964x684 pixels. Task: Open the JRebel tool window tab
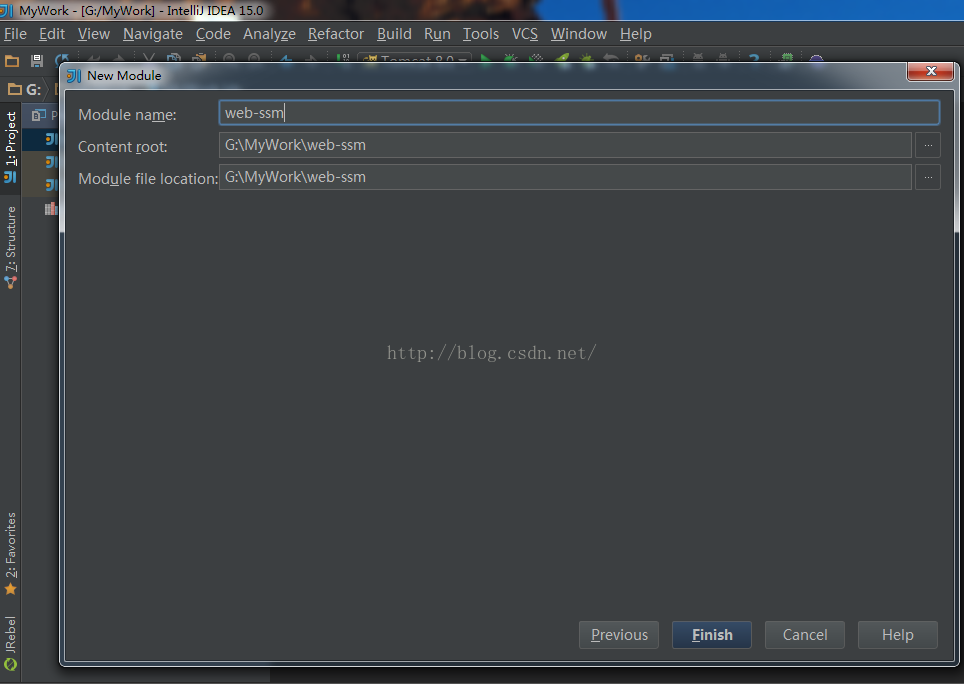coord(10,643)
